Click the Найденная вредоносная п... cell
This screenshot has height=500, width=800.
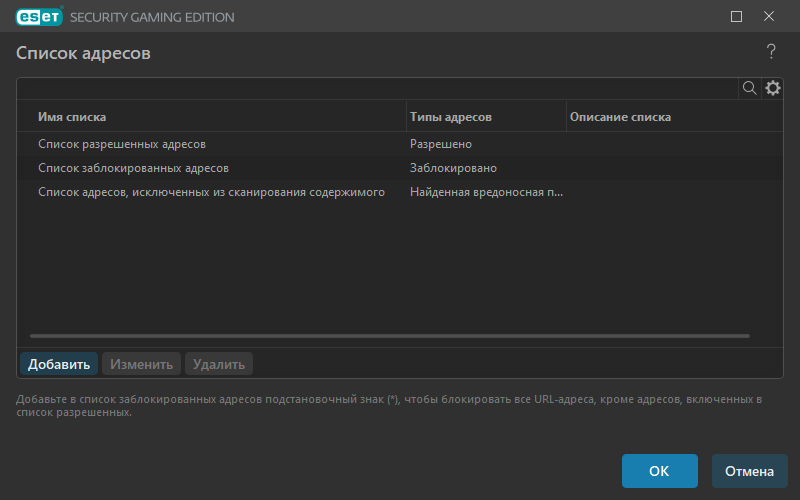pyautogui.click(x=486, y=192)
